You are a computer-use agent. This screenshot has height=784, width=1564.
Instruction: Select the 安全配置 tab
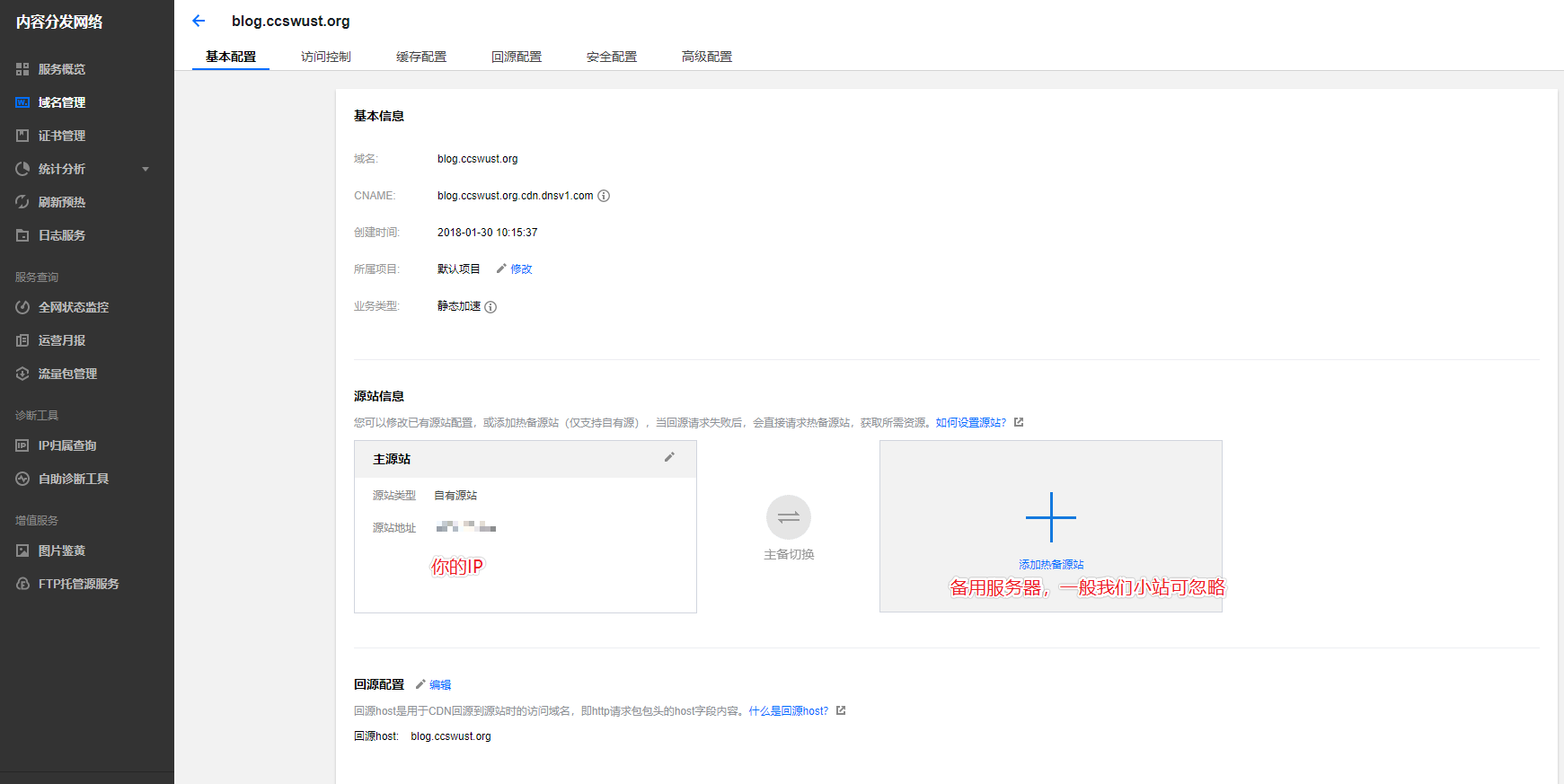612,57
